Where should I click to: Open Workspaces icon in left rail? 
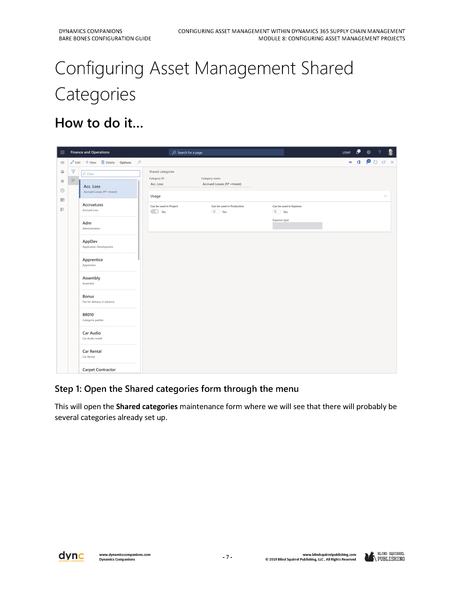point(62,200)
